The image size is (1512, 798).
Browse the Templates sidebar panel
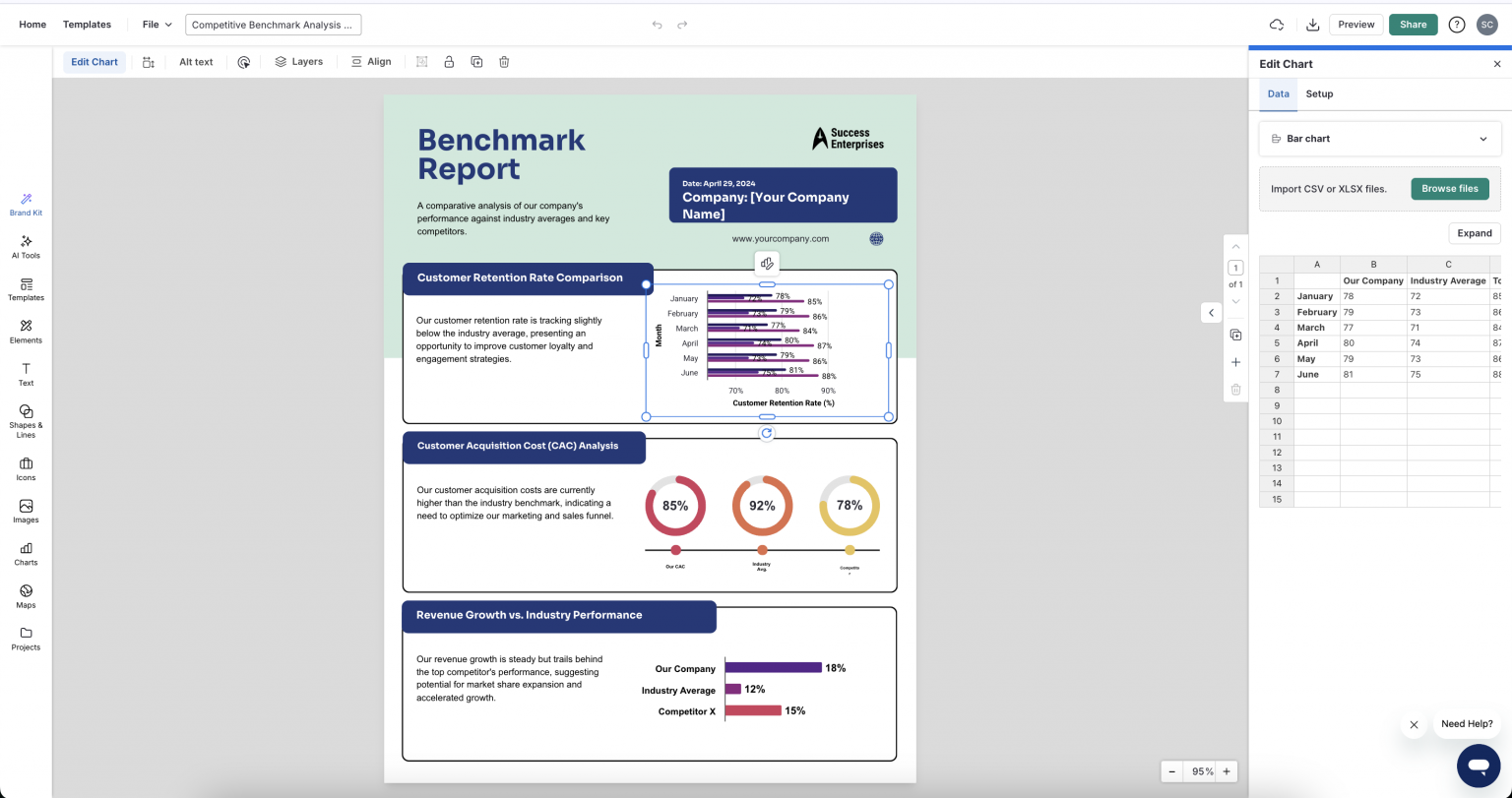(25, 288)
